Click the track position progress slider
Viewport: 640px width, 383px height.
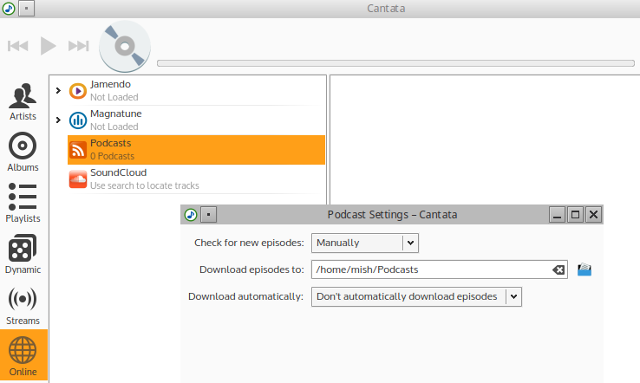click(396, 63)
